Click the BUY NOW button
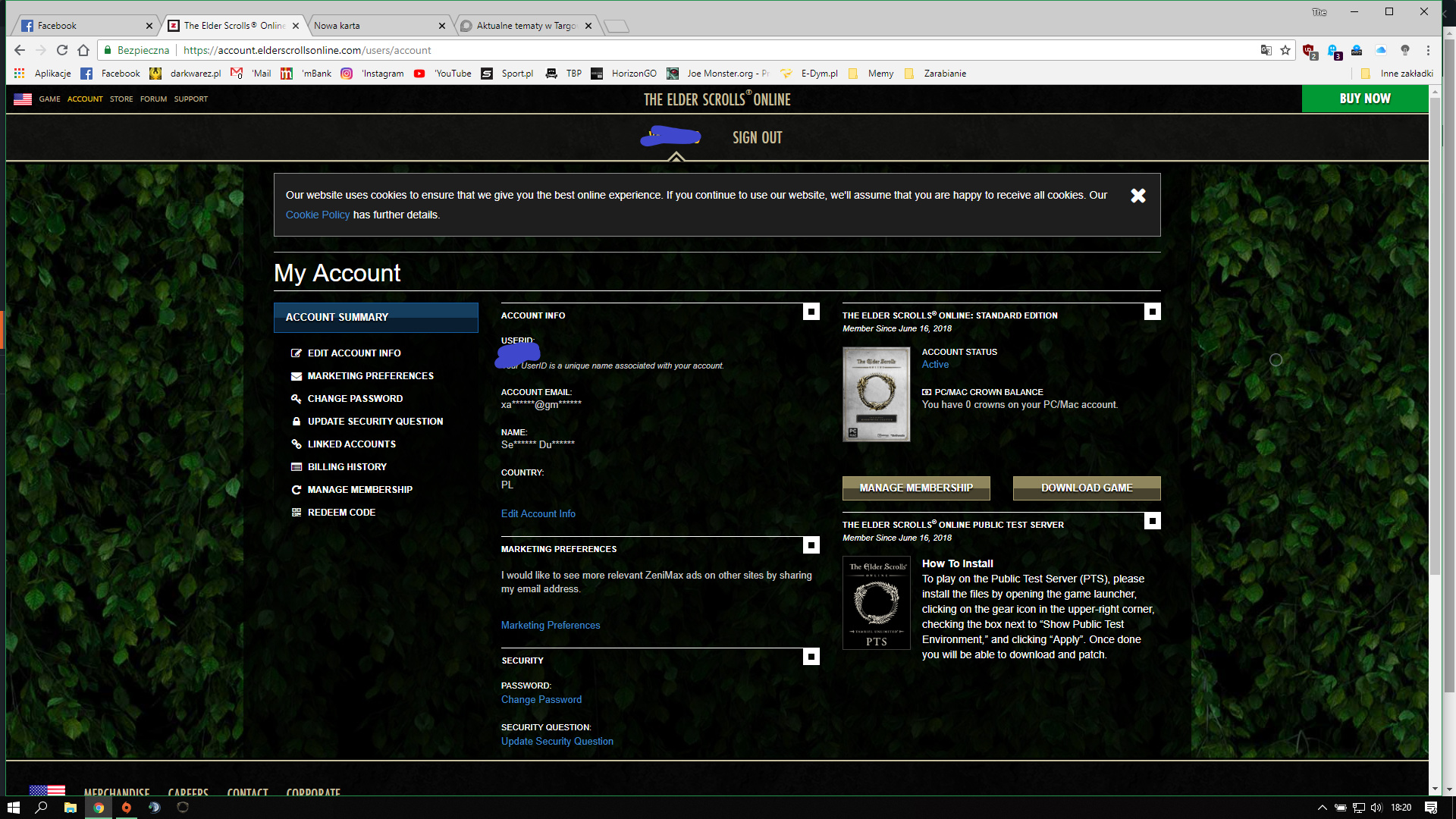This screenshot has height=819, width=1456. tap(1365, 99)
